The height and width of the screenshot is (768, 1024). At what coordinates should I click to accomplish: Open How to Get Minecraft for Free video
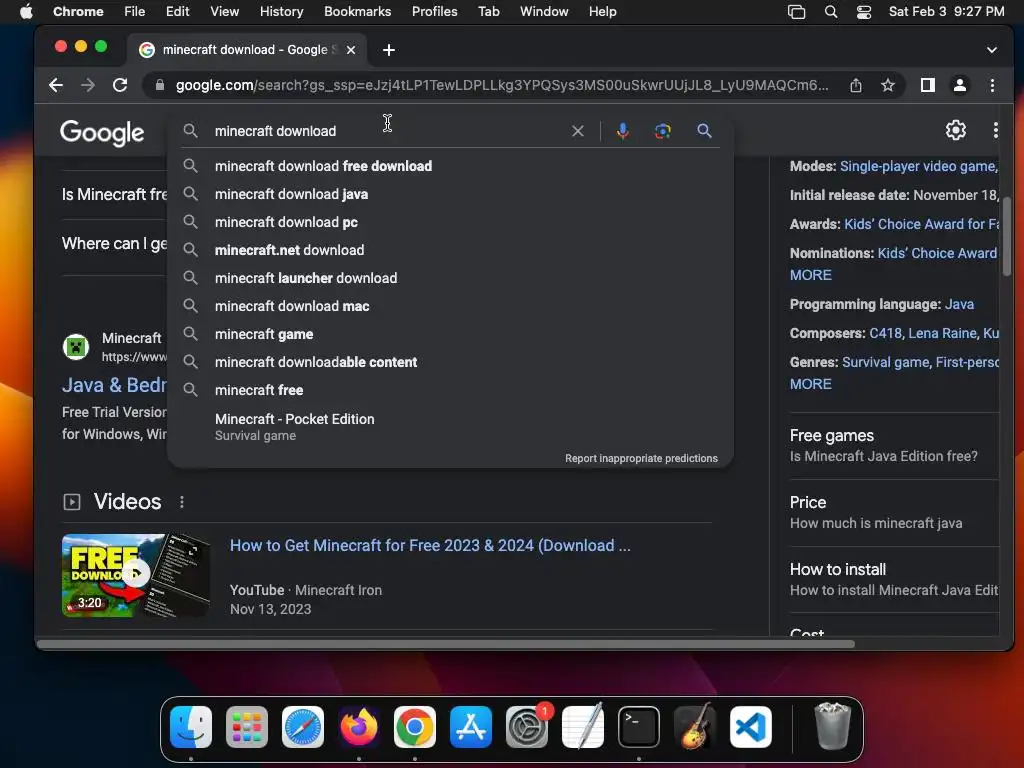(x=430, y=545)
